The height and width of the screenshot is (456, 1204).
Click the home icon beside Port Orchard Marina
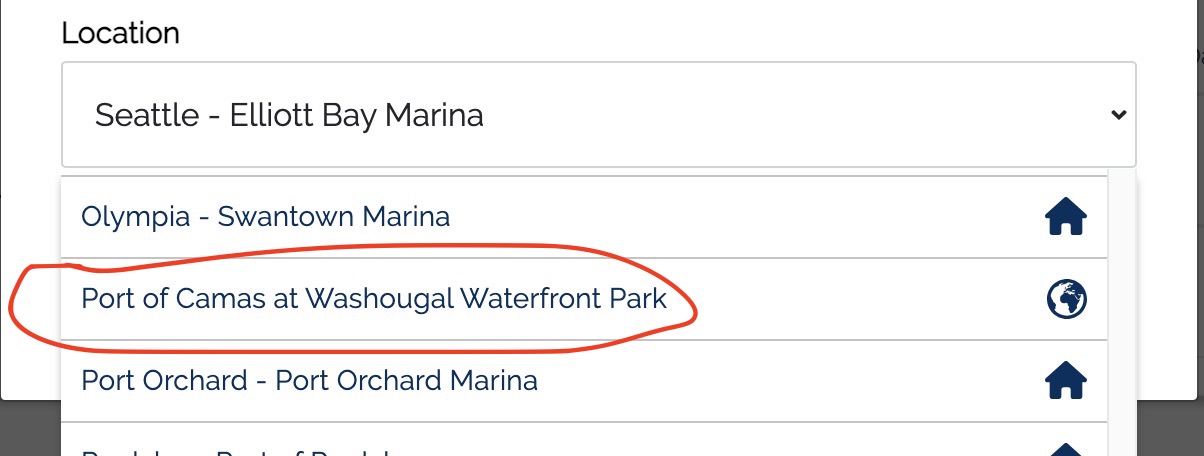(1065, 381)
